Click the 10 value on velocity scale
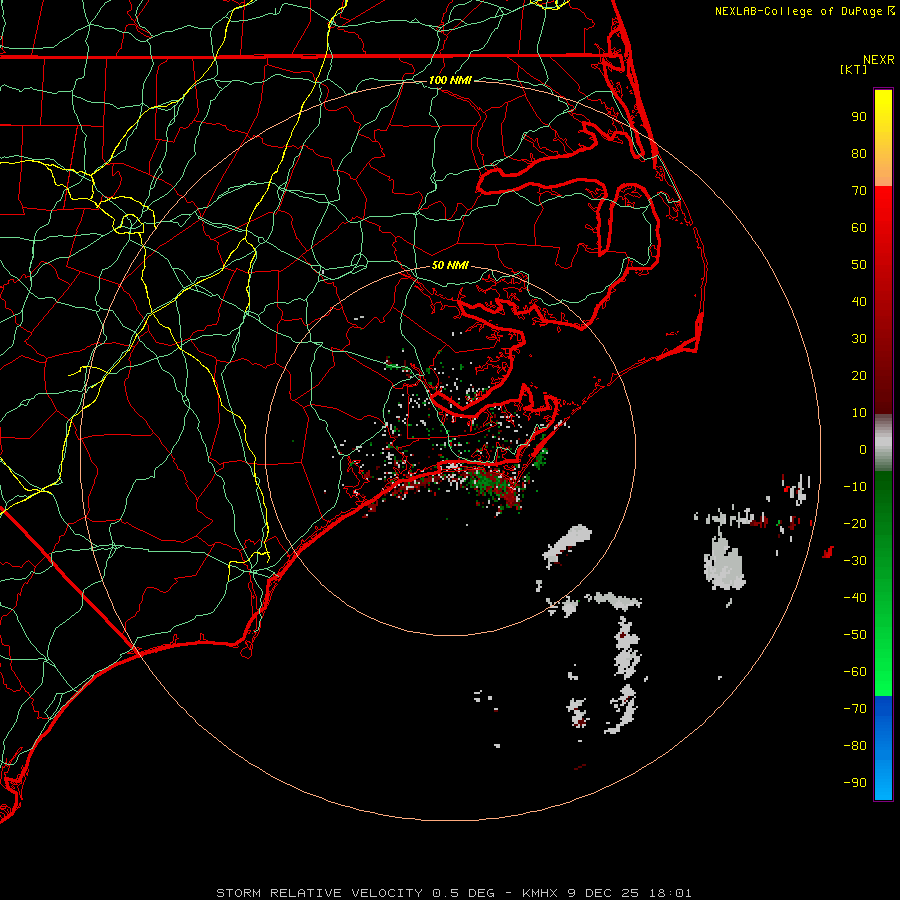Screen dimensions: 900x900 tap(859, 413)
